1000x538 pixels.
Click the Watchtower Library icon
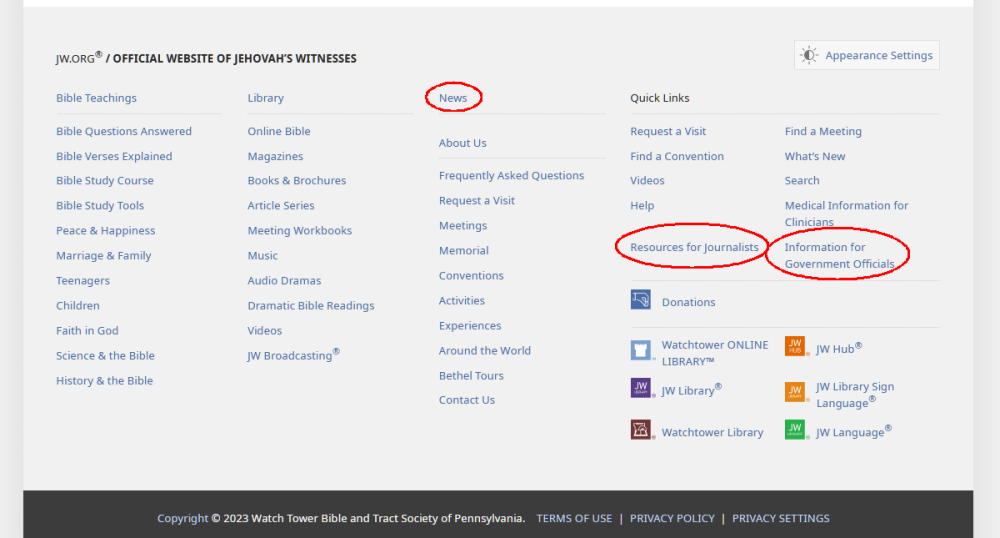click(641, 430)
